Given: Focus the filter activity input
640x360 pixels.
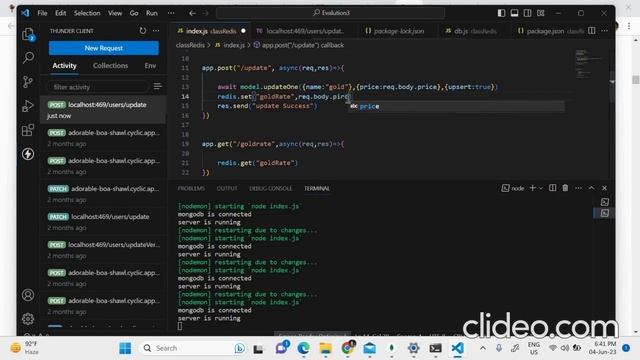Looking at the screenshot, I should click(x=98, y=87).
